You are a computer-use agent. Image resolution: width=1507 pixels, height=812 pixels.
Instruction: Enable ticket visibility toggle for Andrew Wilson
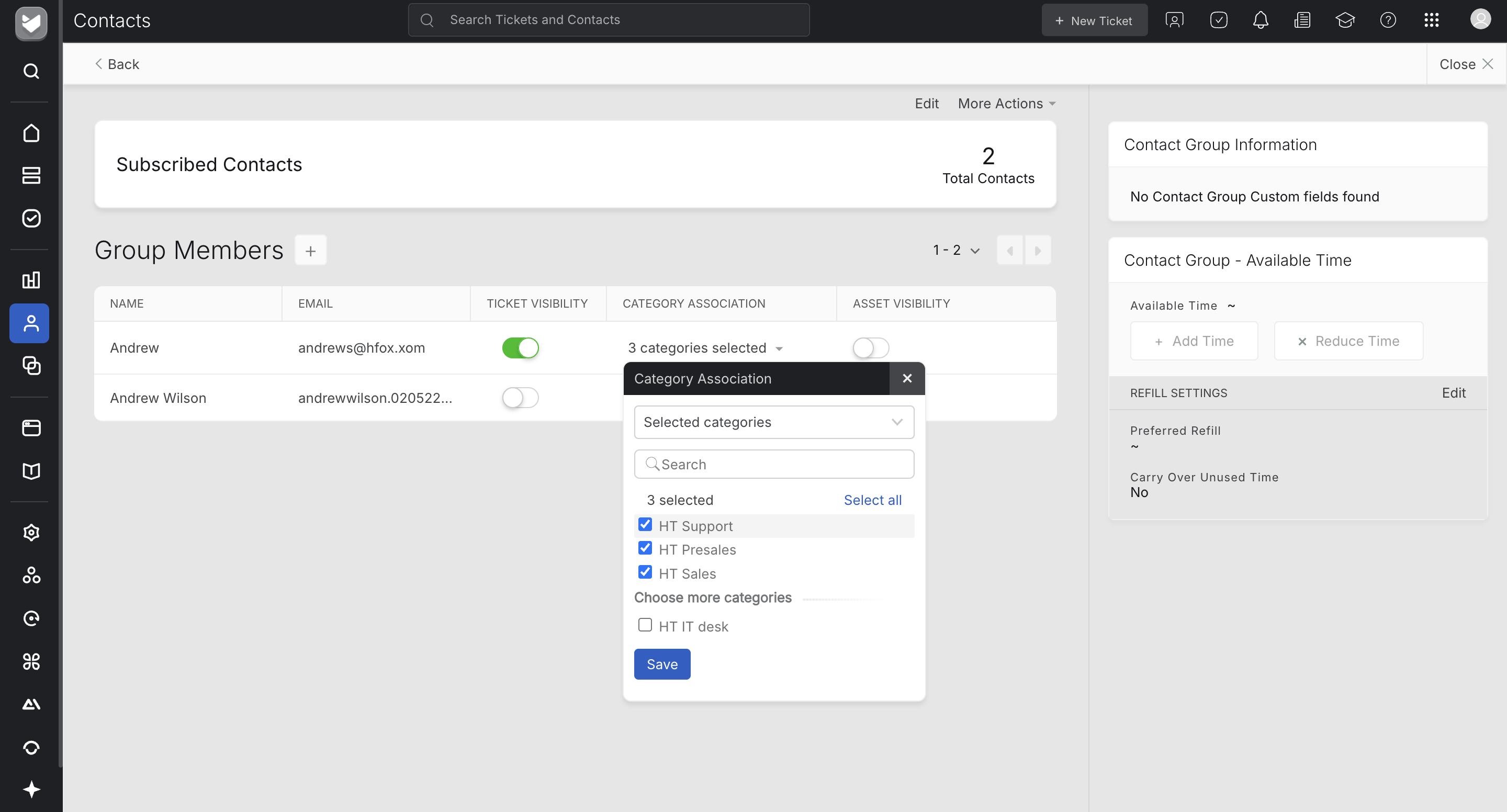click(520, 398)
